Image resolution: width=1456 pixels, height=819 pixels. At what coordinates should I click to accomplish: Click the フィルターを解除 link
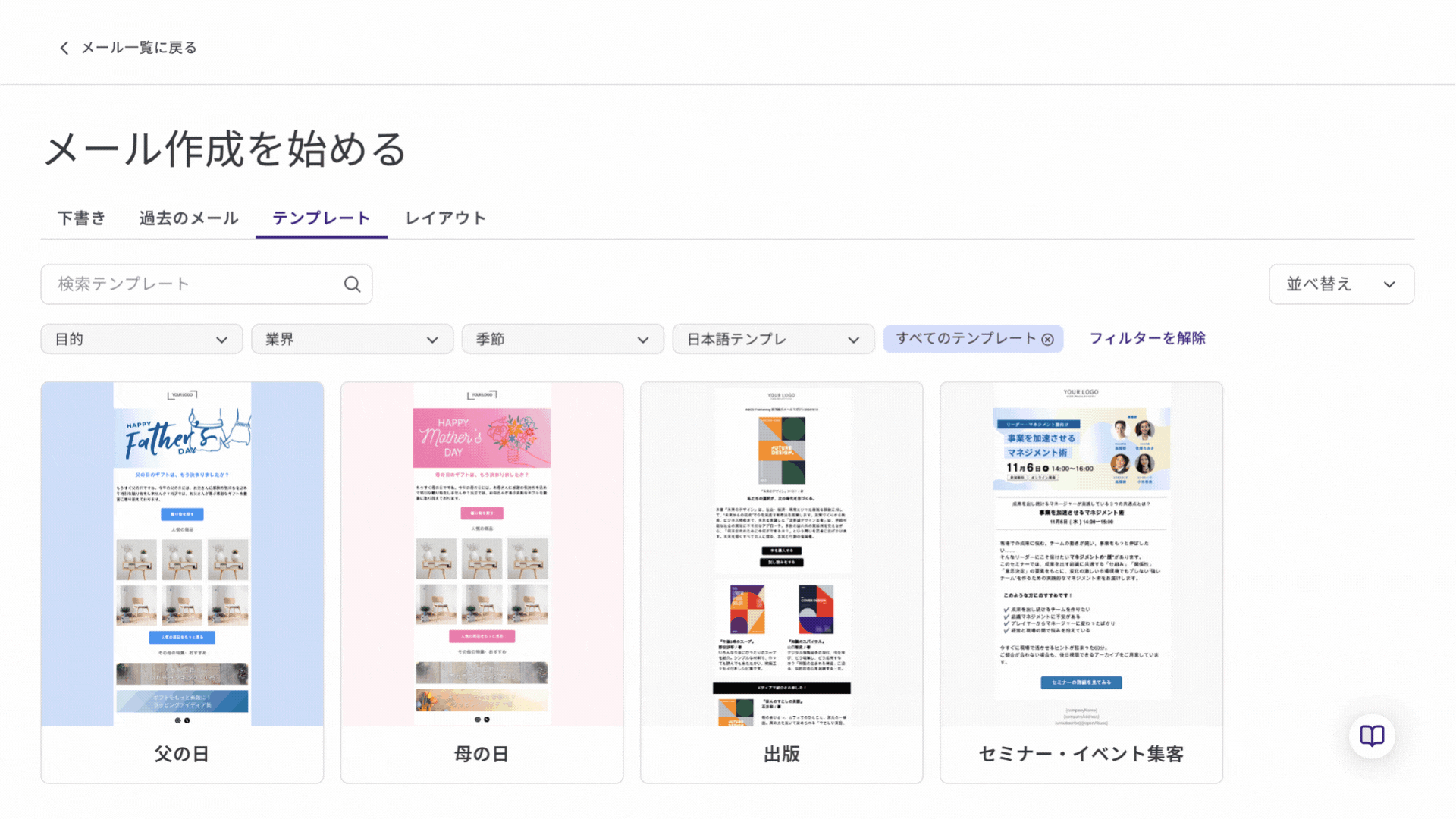click(1147, 338)
